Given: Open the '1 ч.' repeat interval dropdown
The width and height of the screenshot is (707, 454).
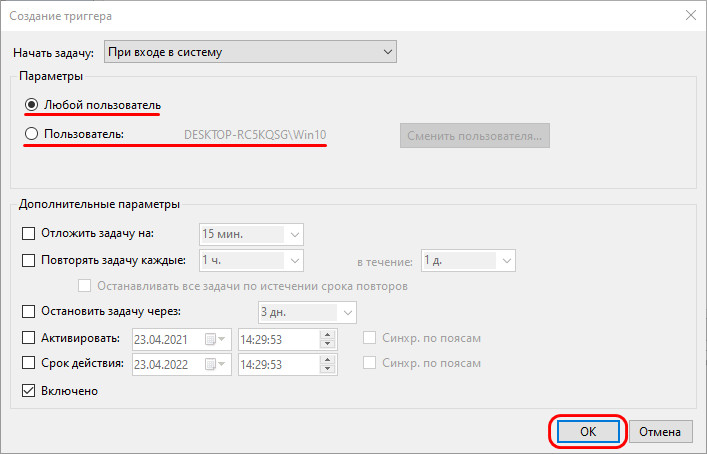Looking at the screenshot, I should click(x=251, y=261).
